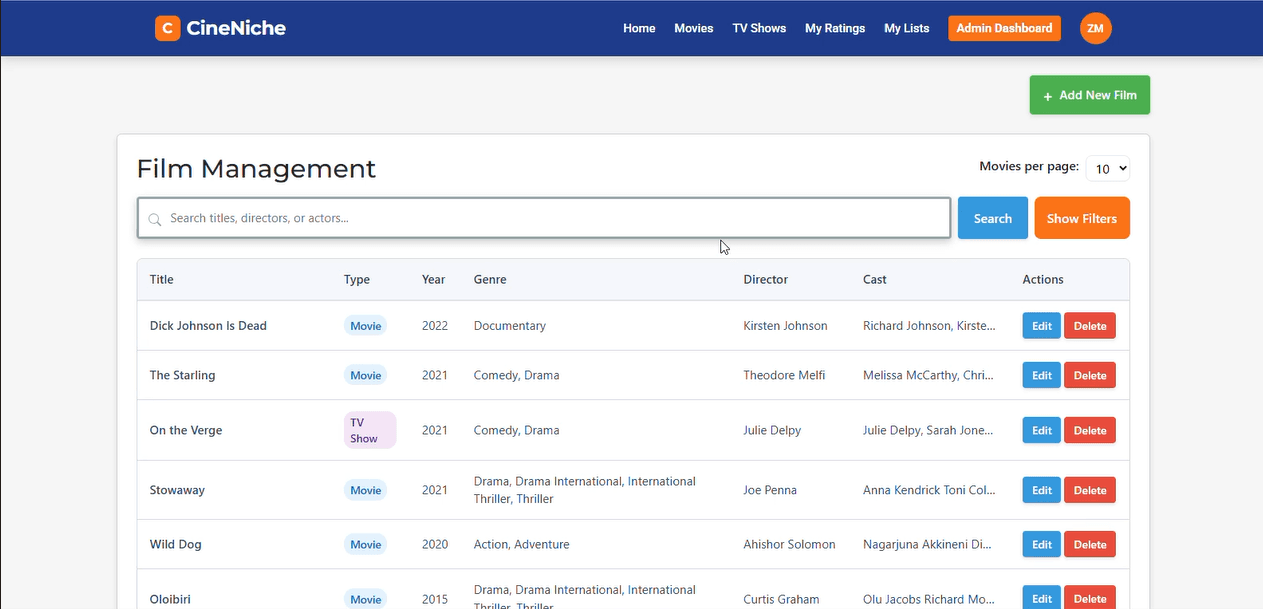1263x609 pixels.
Task: Select the title Dick Johnson Is Dead
Action: coord(208,326)
